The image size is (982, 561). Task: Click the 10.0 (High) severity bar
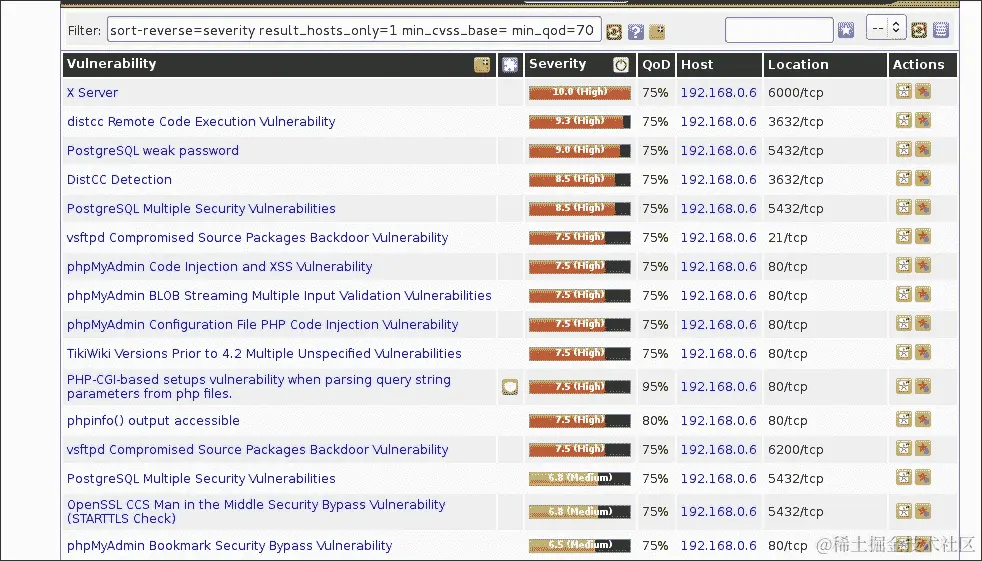(579, 93)
